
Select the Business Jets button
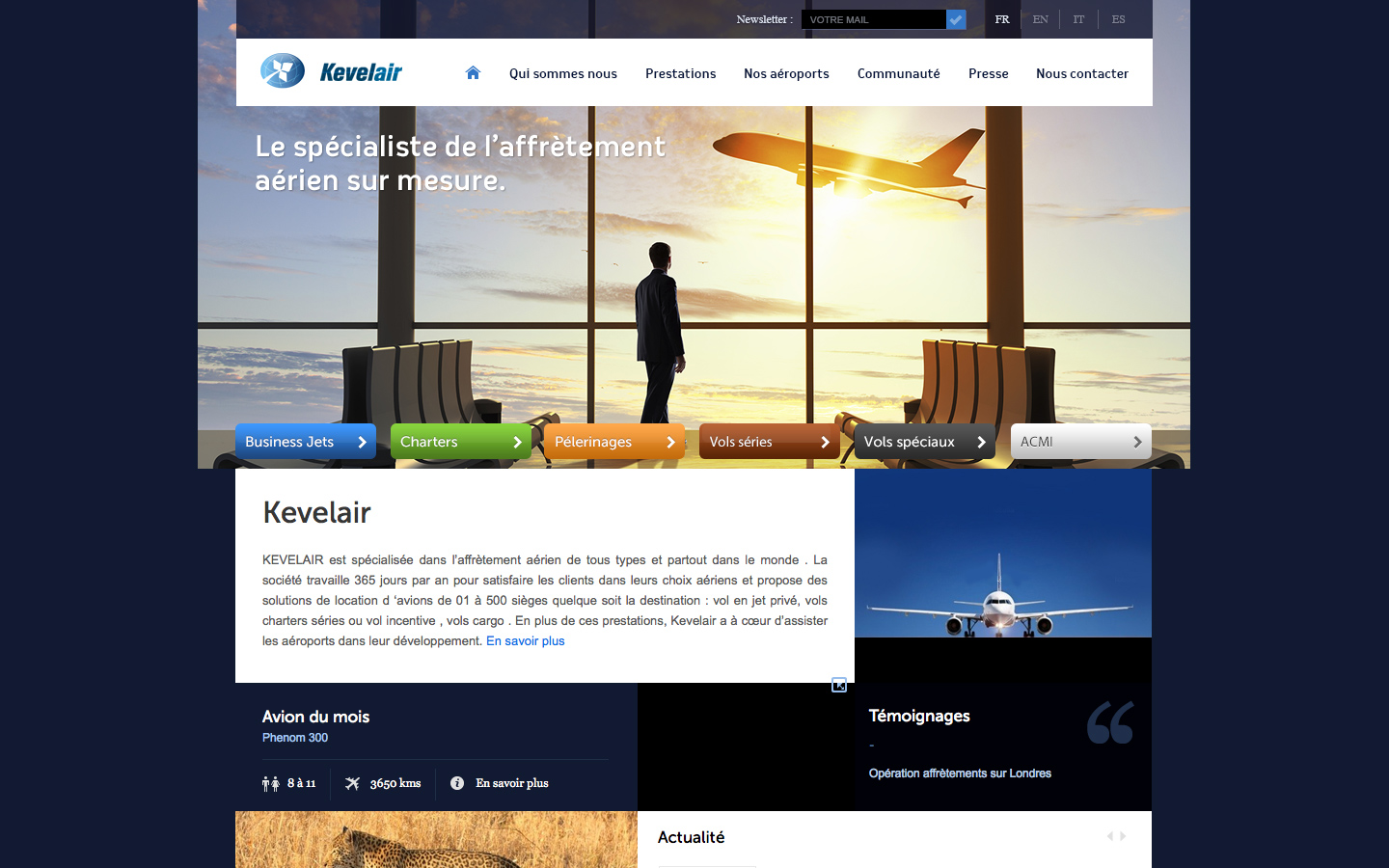coord(306,442)
